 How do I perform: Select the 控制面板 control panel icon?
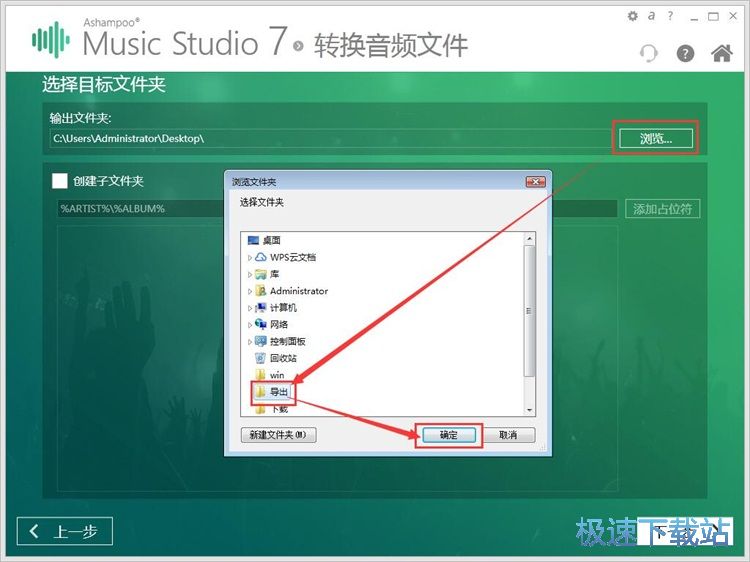coord(261,341)
